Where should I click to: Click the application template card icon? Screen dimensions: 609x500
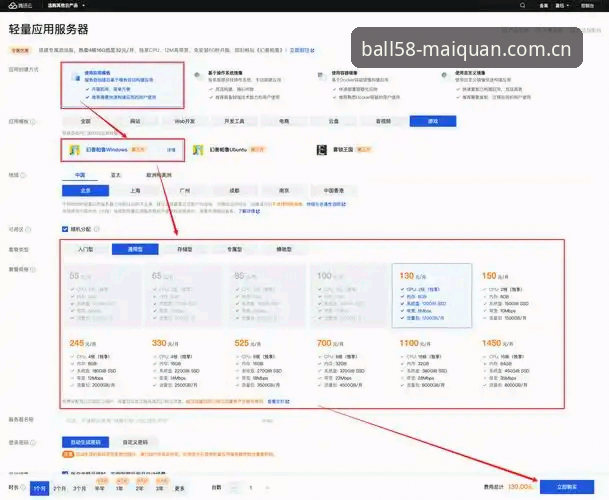pyautogui.click(x=76, y=78)
